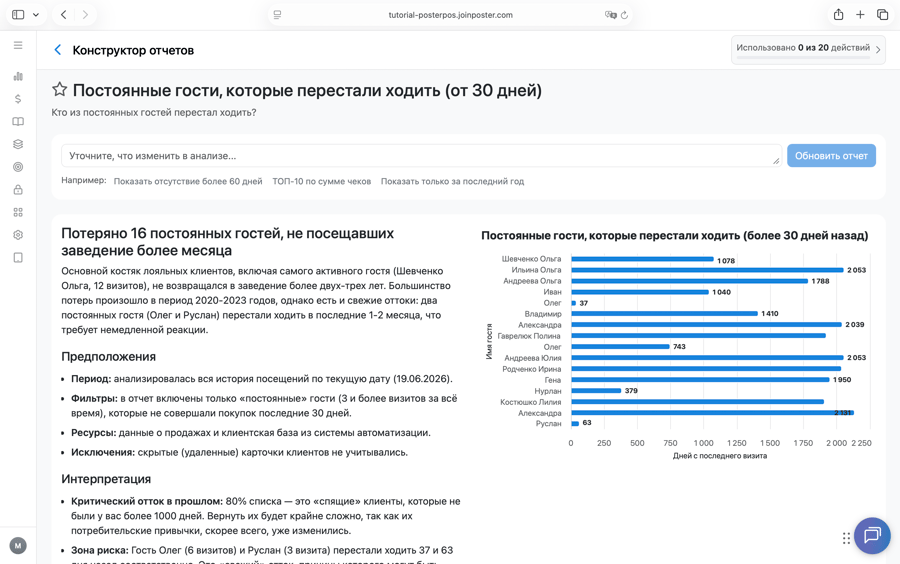Screen dimensions: 900x564
Task: Choose suggestion 'ТОП-10 по сумме чеков'
Action: [321, 181]
